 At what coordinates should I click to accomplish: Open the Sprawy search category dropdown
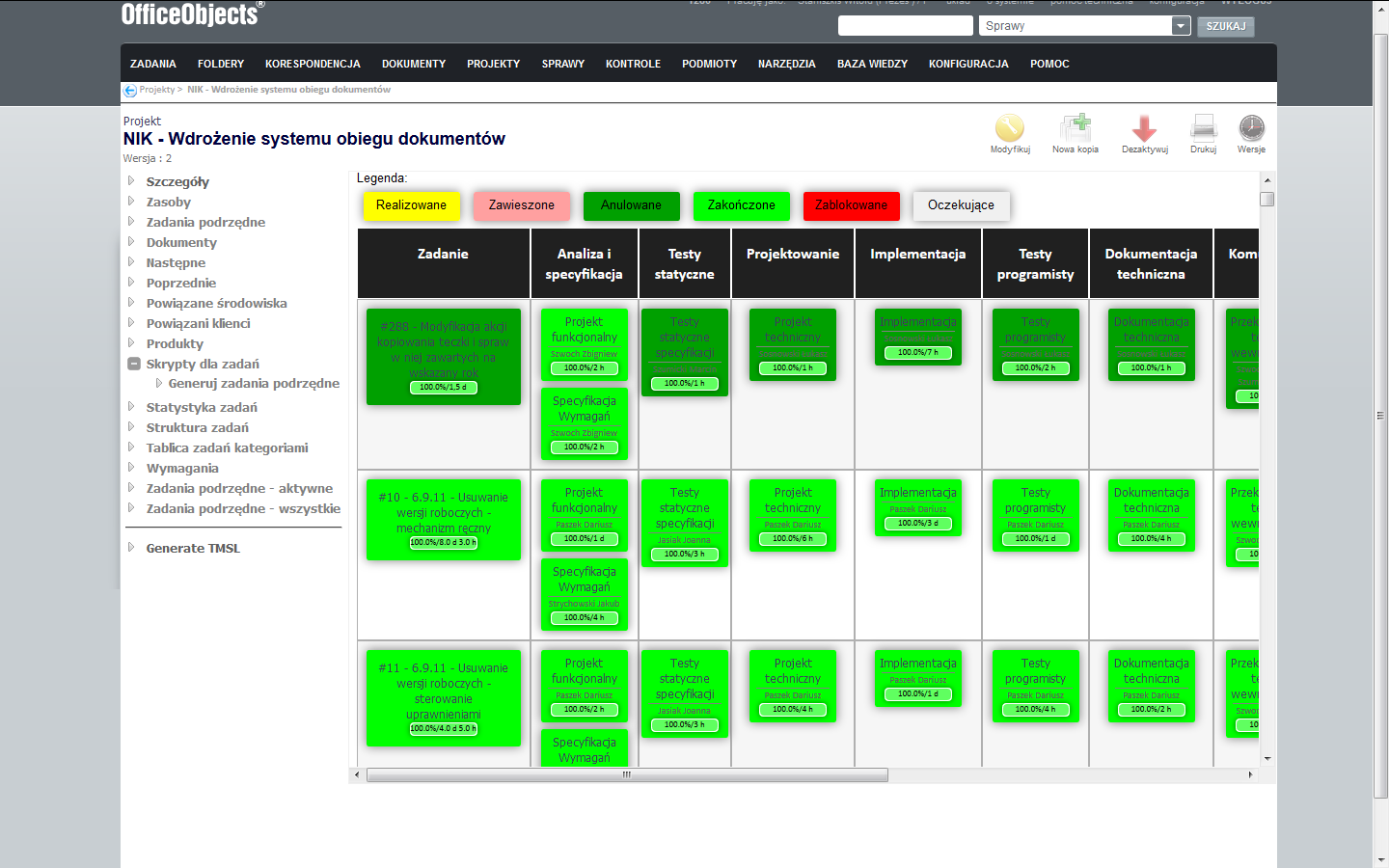coord(1181,26)
